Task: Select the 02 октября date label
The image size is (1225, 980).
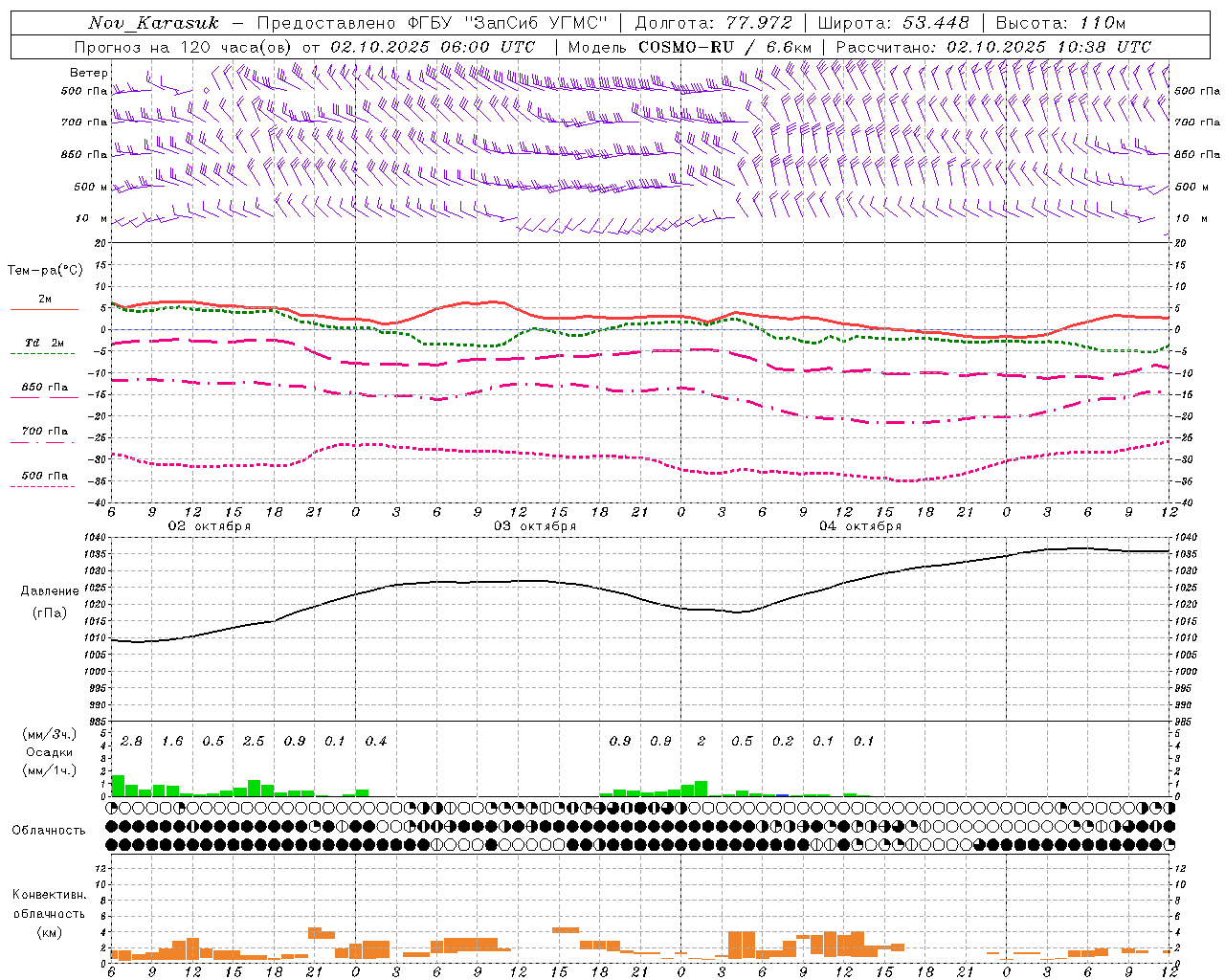Action: click(209, 526)
